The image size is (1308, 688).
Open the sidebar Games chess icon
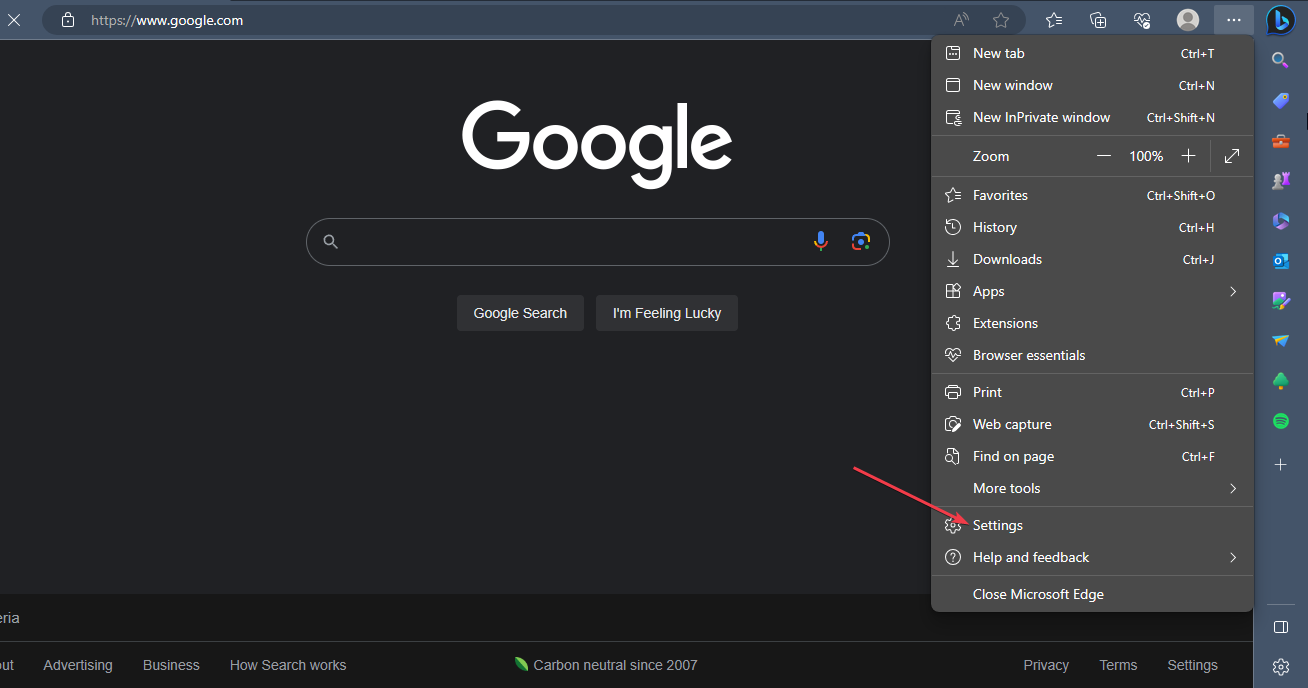(1280, 181)
